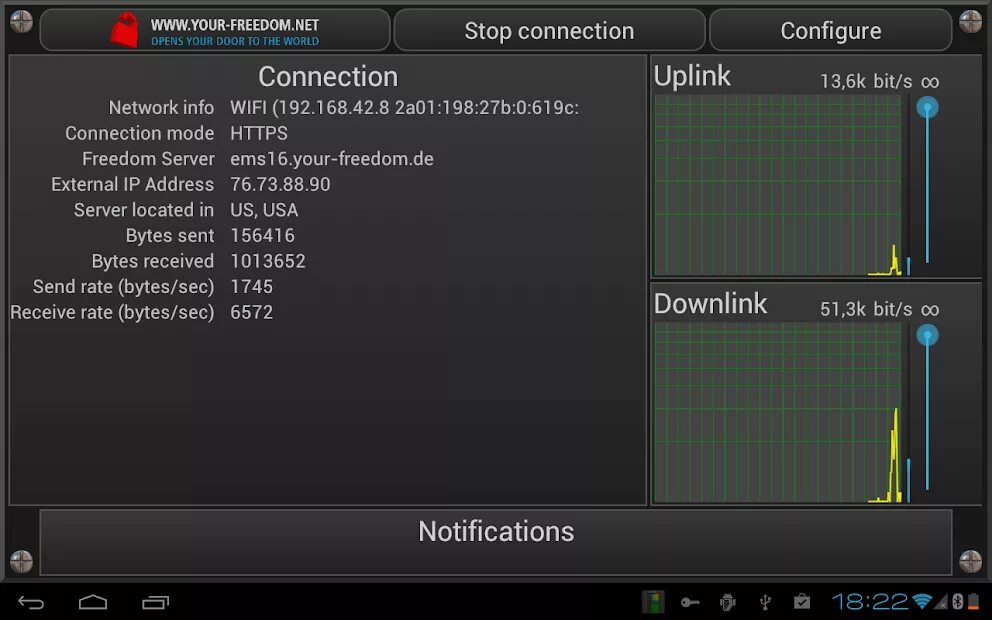Select the WIFI network info value

point(404,108)
